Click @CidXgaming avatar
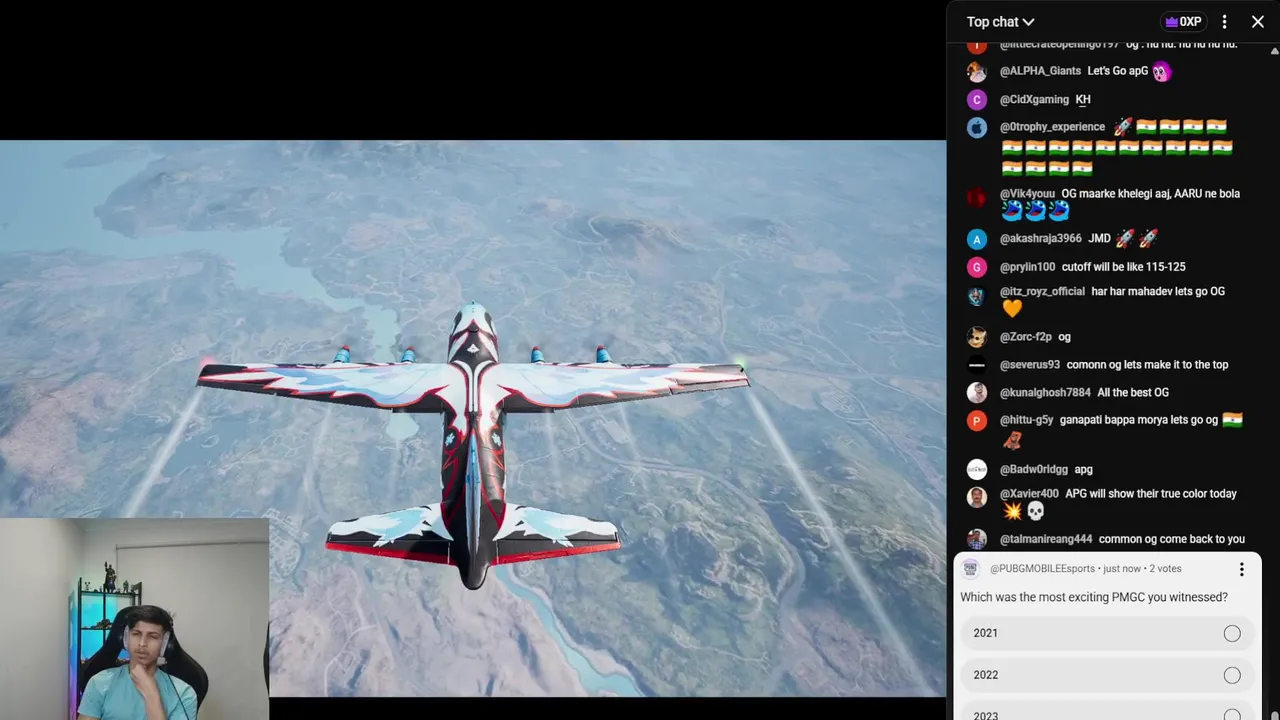The image size is (1280, 720). 977,100
